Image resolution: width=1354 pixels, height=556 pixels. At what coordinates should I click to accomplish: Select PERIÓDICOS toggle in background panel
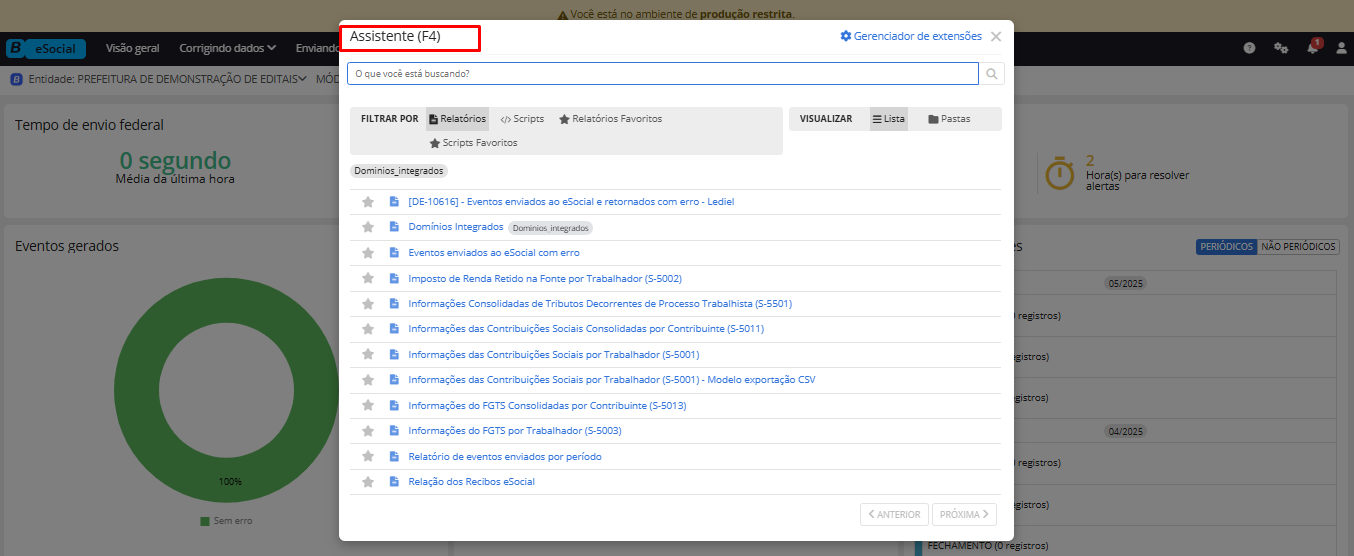point(1226,247)
